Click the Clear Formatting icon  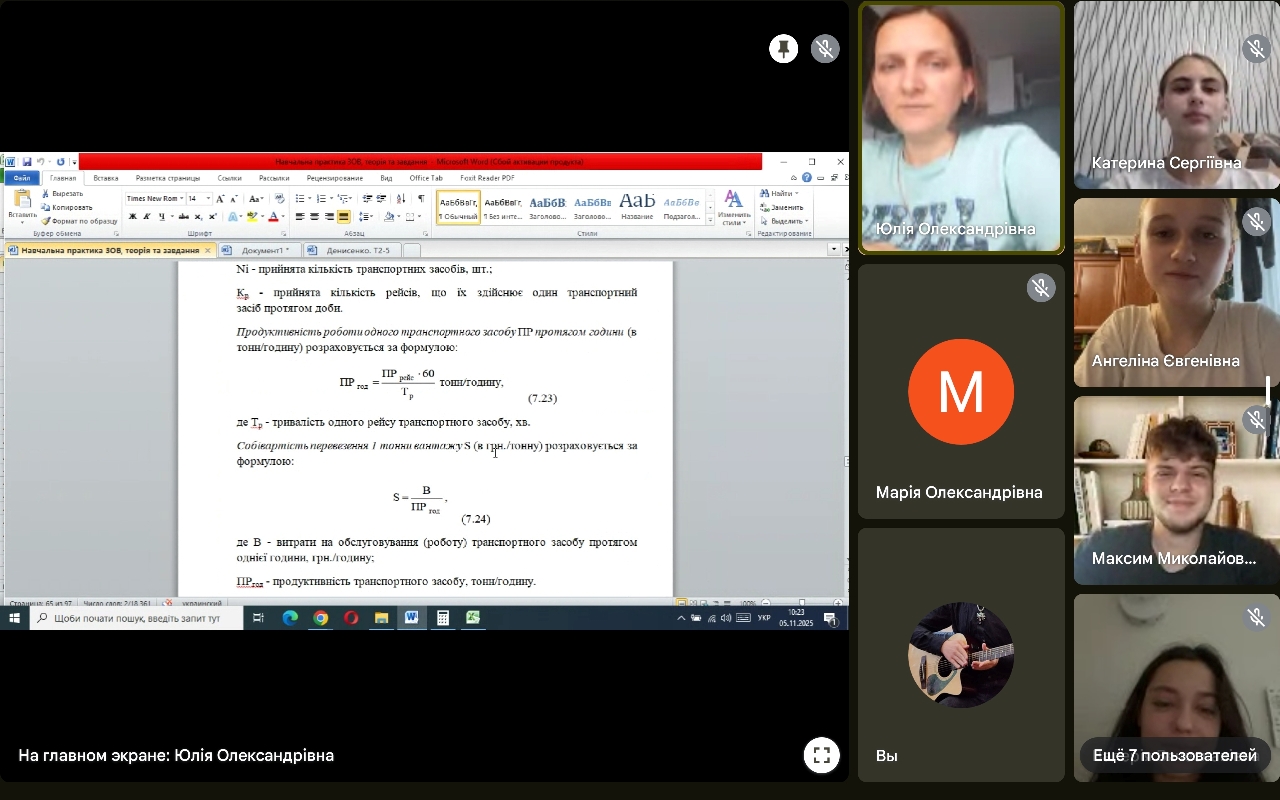click(279, 199)
